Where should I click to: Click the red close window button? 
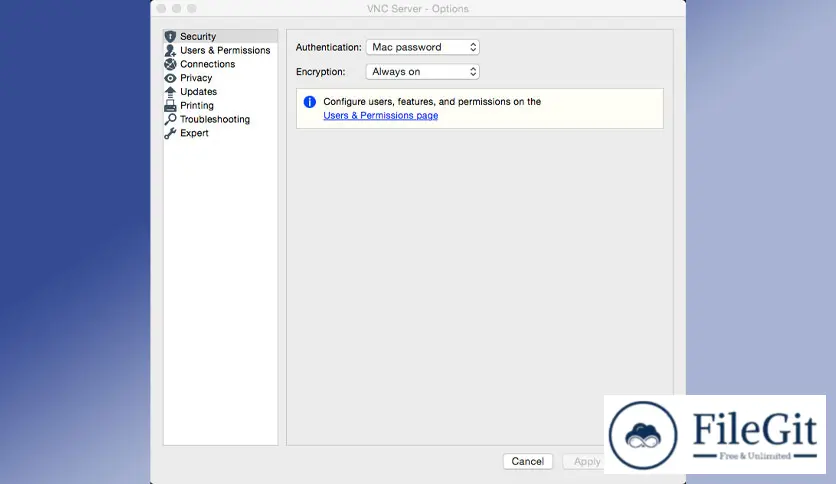(x=162, y=9)
